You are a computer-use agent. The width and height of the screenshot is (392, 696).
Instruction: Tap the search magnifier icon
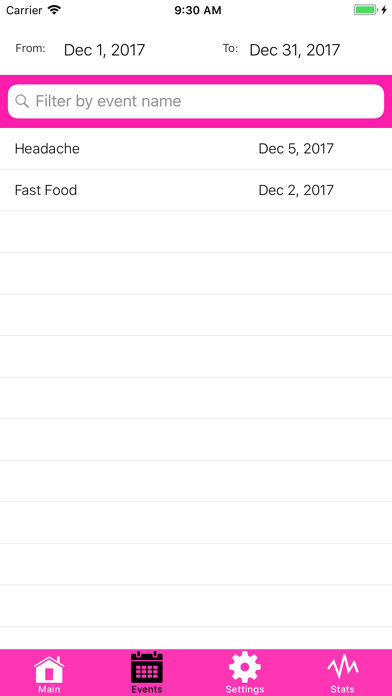click(22, 101)
